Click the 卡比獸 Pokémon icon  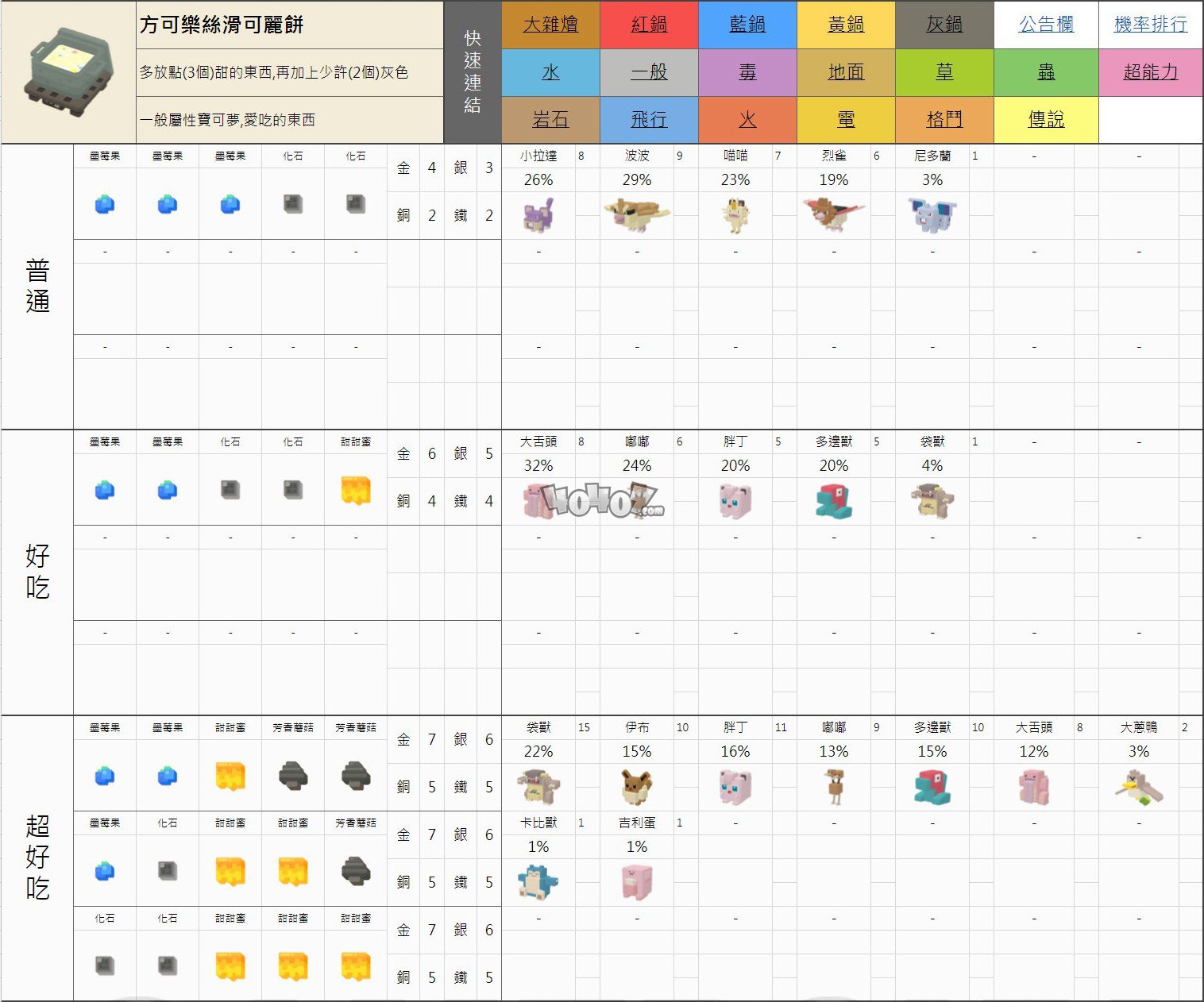click(x=538, y=882)
